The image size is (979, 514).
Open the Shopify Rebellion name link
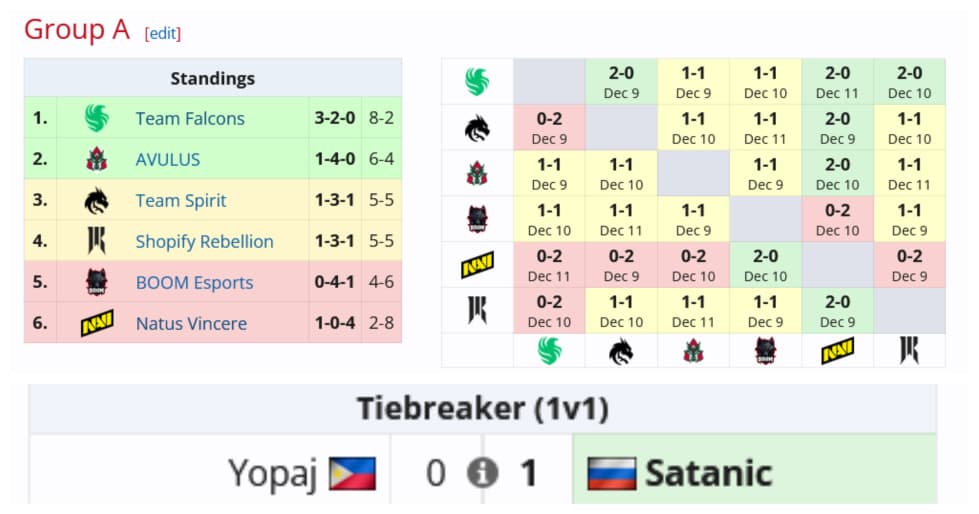pyautogui.click(x=204, y=242)
